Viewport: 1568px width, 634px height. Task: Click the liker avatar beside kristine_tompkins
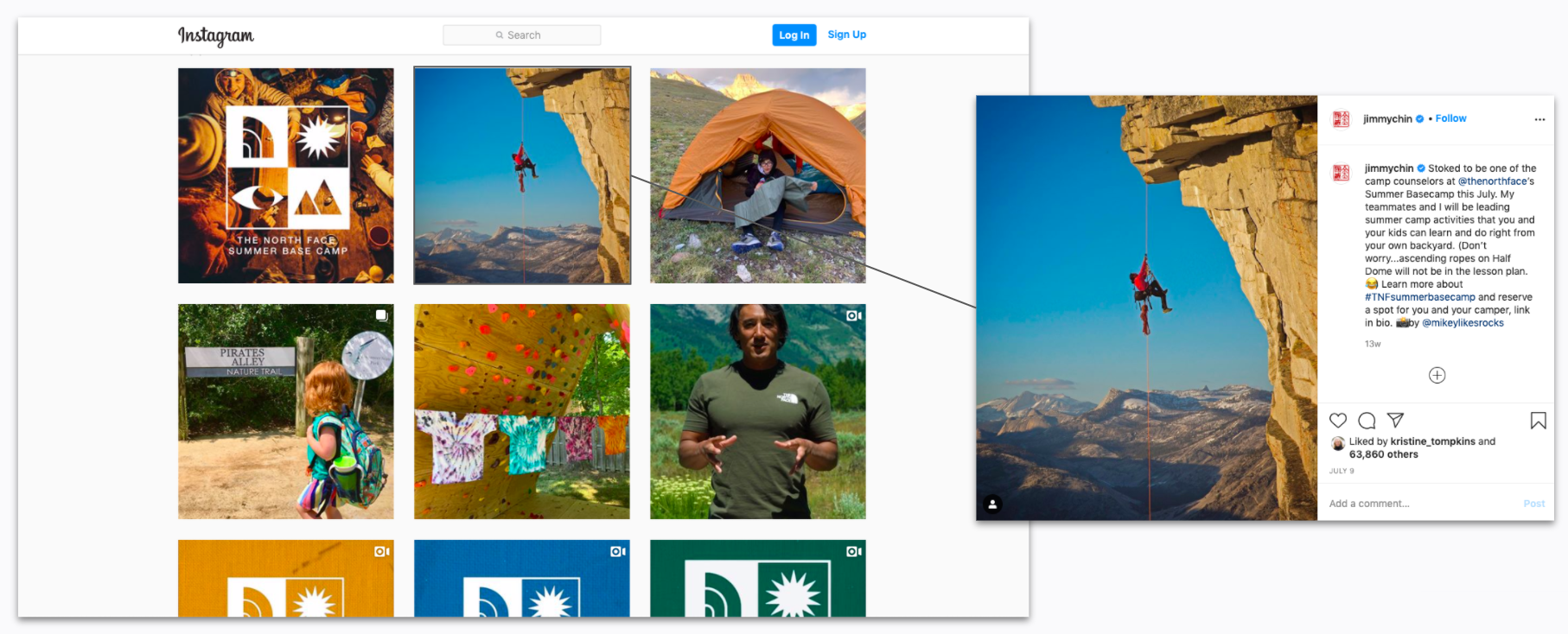pos(1338,444)
